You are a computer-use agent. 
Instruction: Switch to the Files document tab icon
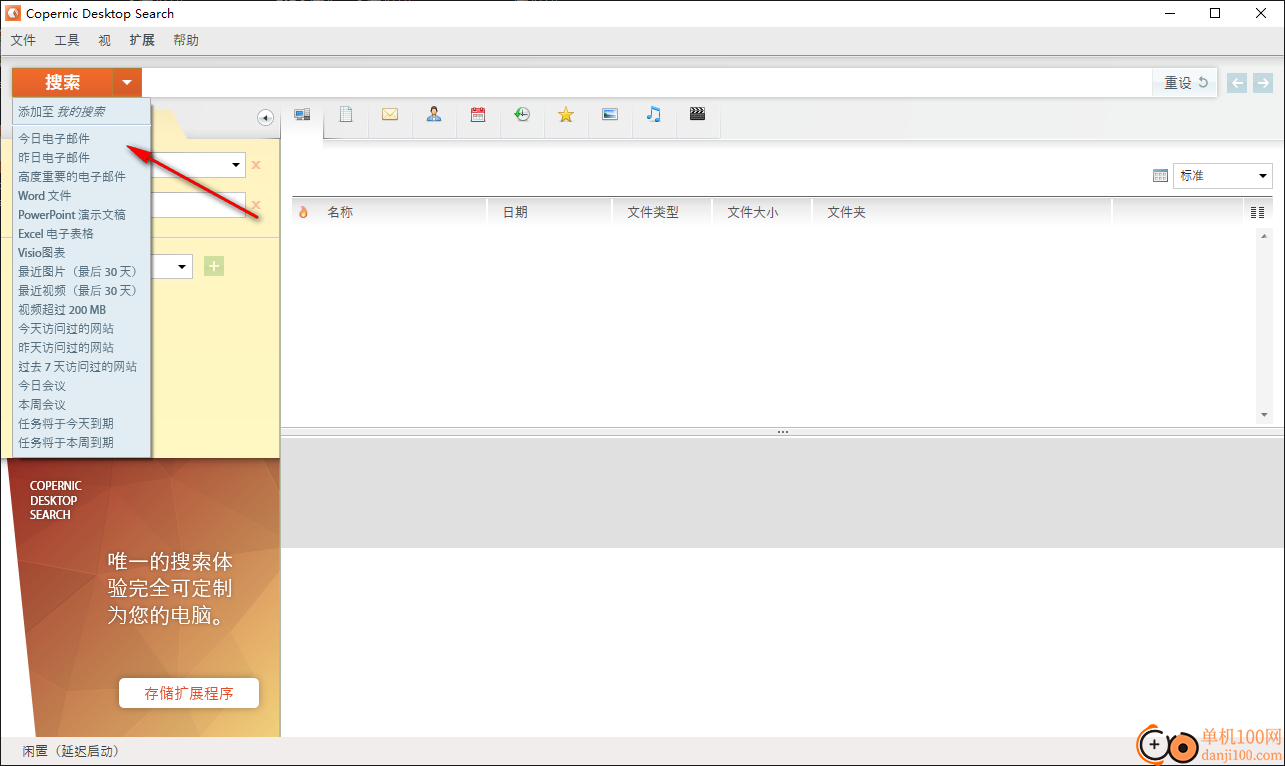[346, 114]
